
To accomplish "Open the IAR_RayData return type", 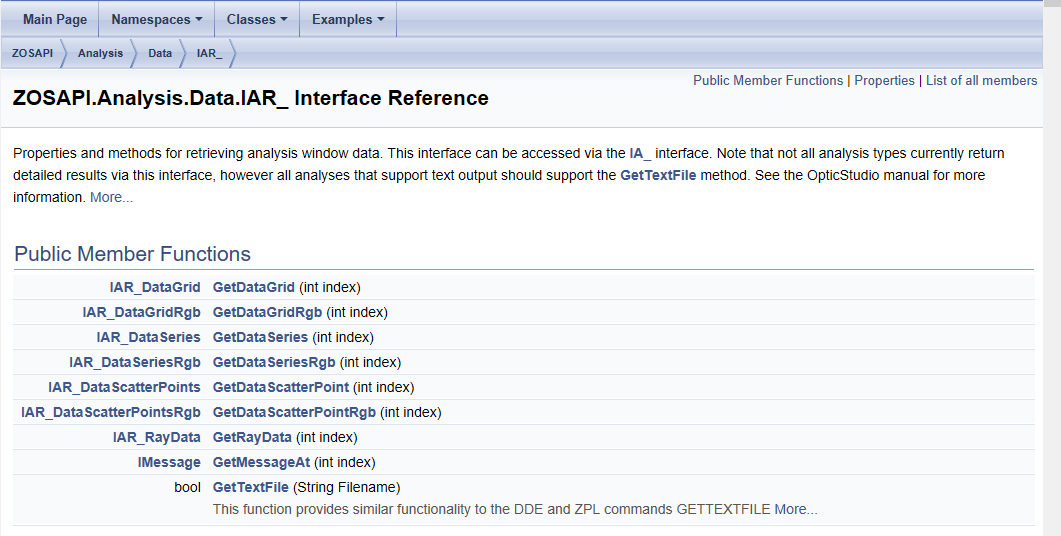I will pos(157,437).
